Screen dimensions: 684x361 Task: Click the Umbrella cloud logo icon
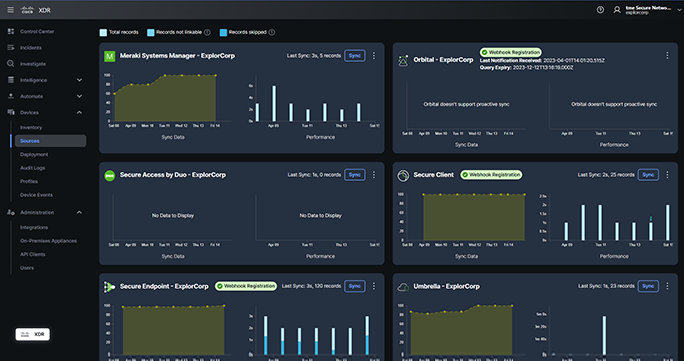click(403, 287)
